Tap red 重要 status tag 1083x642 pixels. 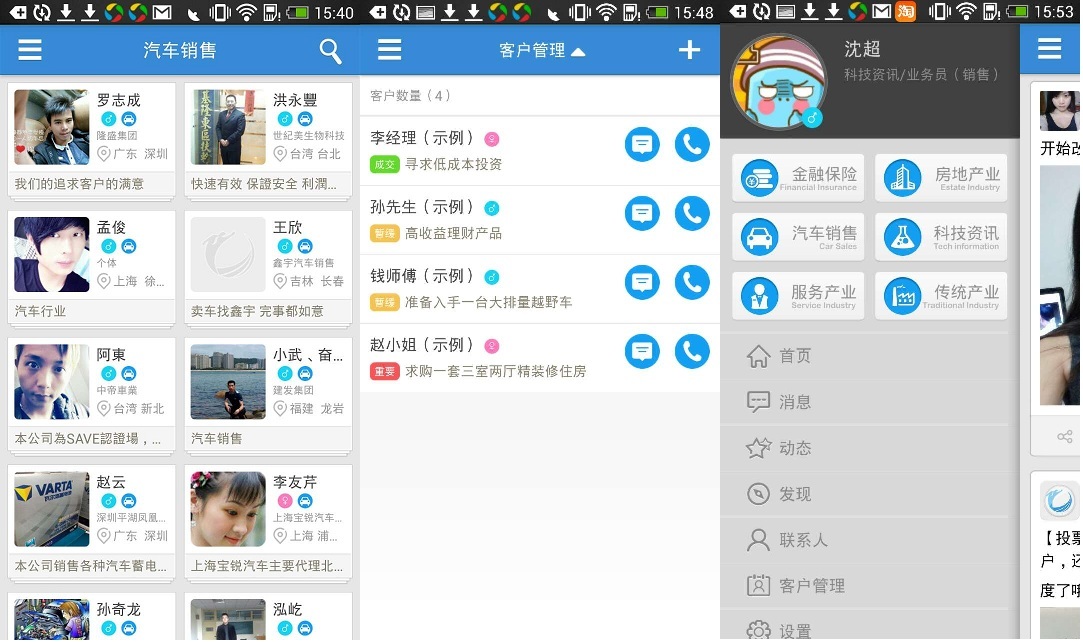(x=385, y=371)
